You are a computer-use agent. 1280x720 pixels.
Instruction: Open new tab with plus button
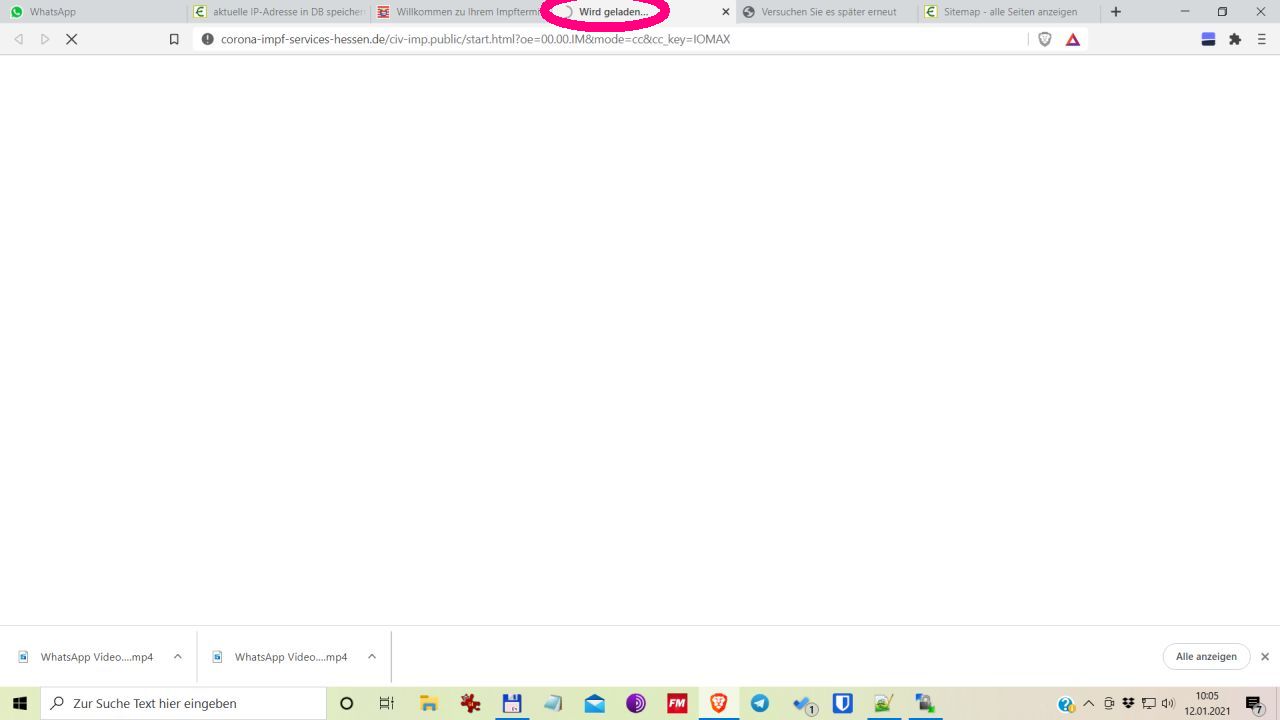pyautogui.click(x=1116, y=12)
